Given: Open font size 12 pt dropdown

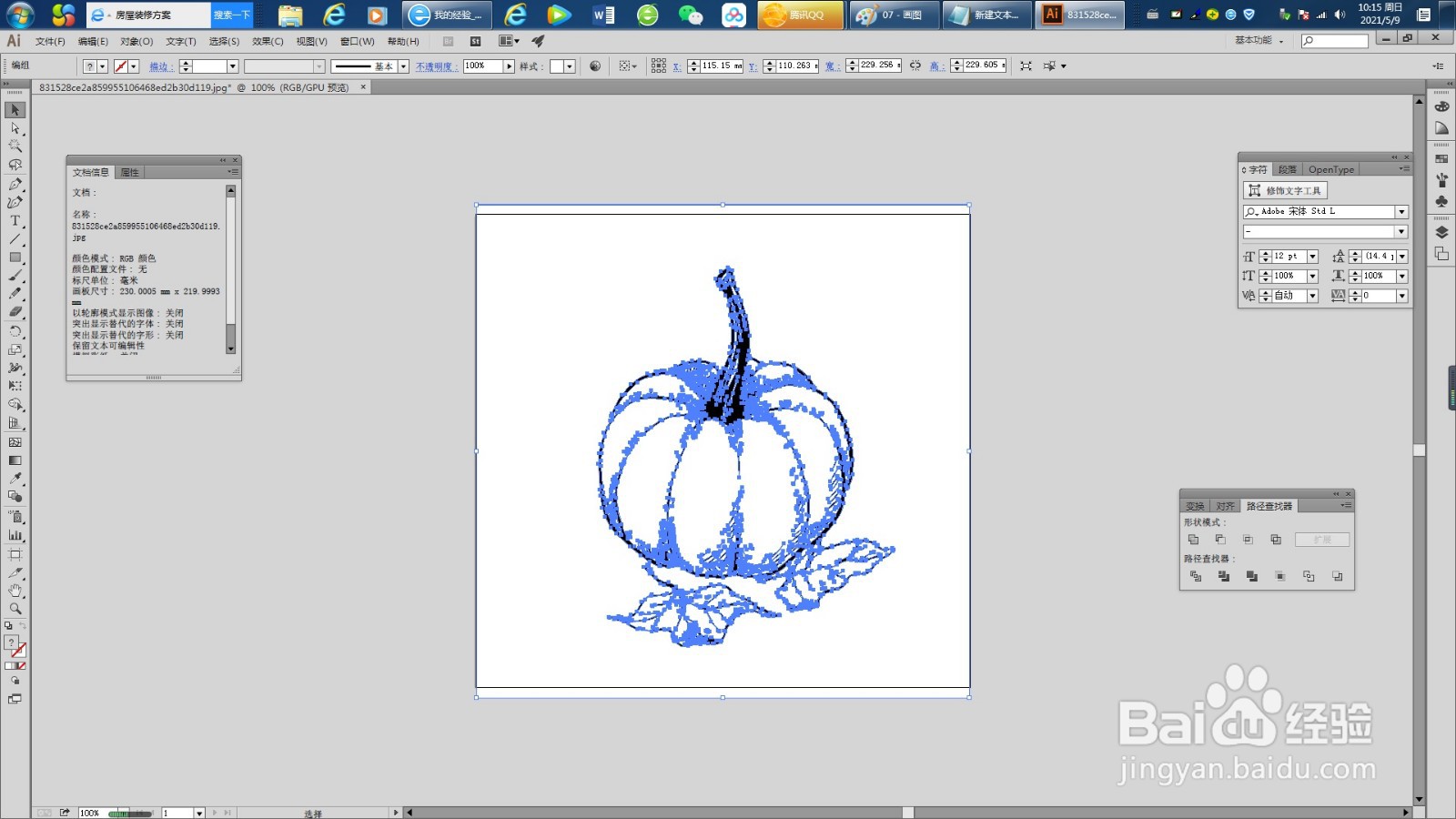Looking at the screenshot, I should click(1312, 257).
